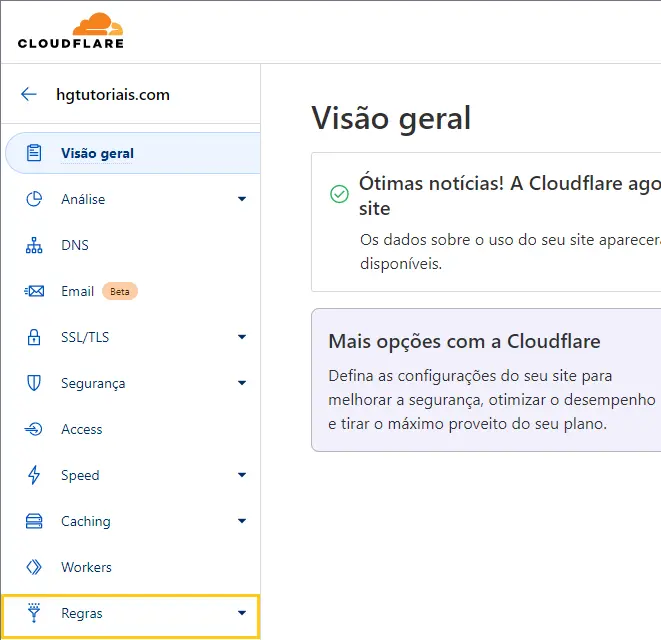Screen dimensions: 661x640
Task: Click the Regras filter icon
Action: pos(34,613)
